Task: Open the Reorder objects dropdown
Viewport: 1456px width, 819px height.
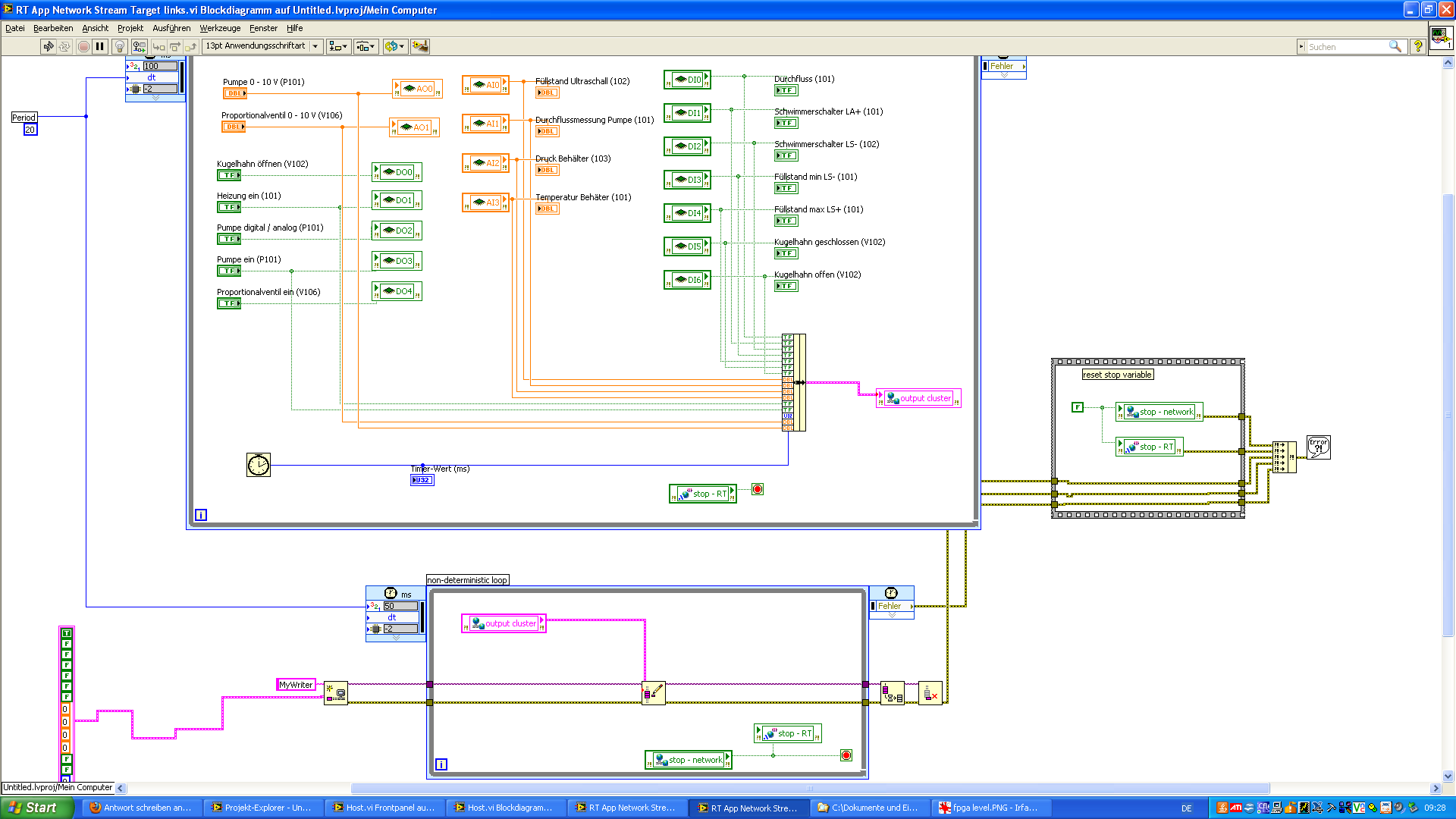Action: tap(394, 46)
